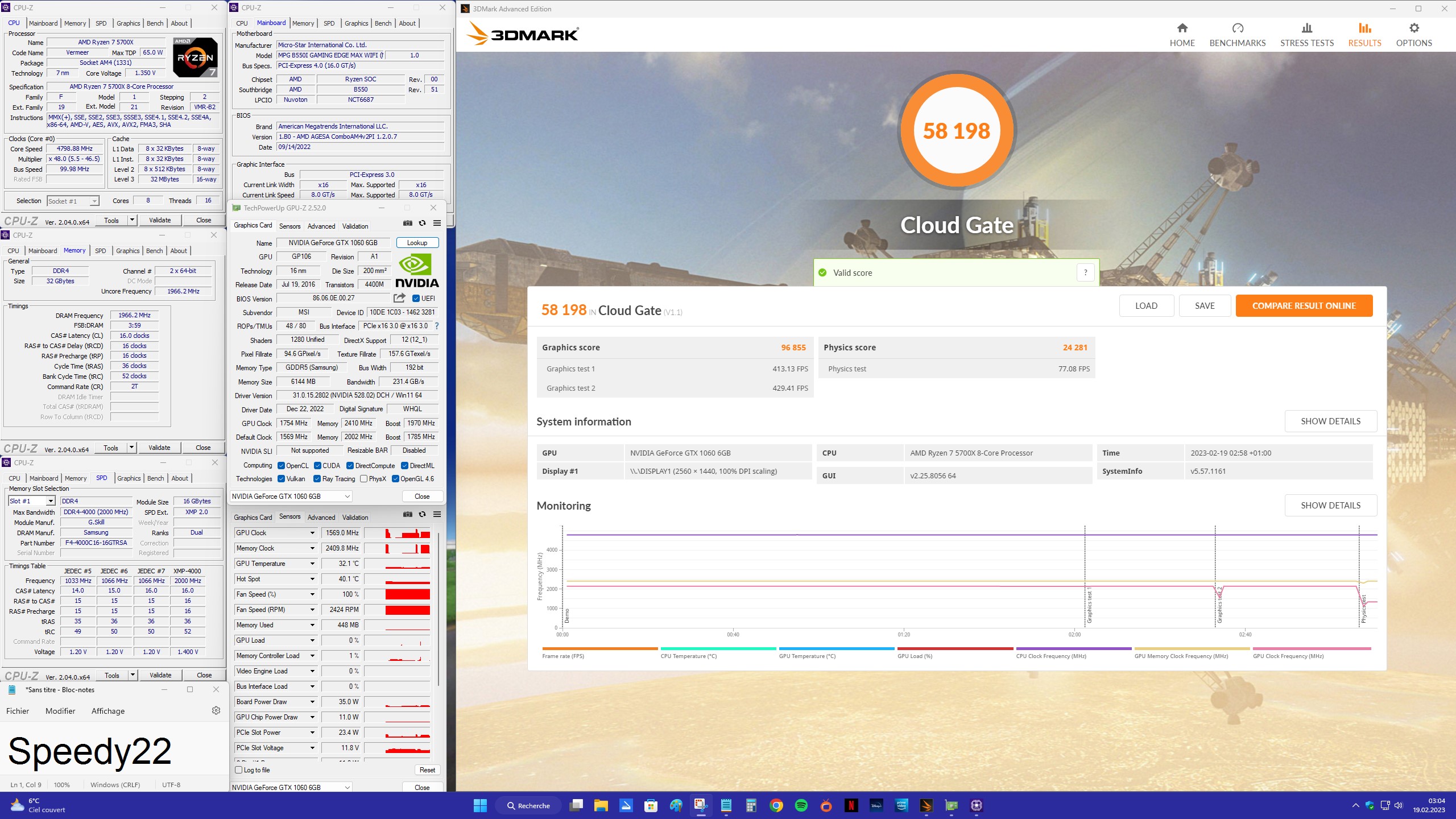The width and height of the screenshot is (1456, 819).
Task: Toggle the UEFI checkbox in GPU-Z
Action: coord(416,298)
